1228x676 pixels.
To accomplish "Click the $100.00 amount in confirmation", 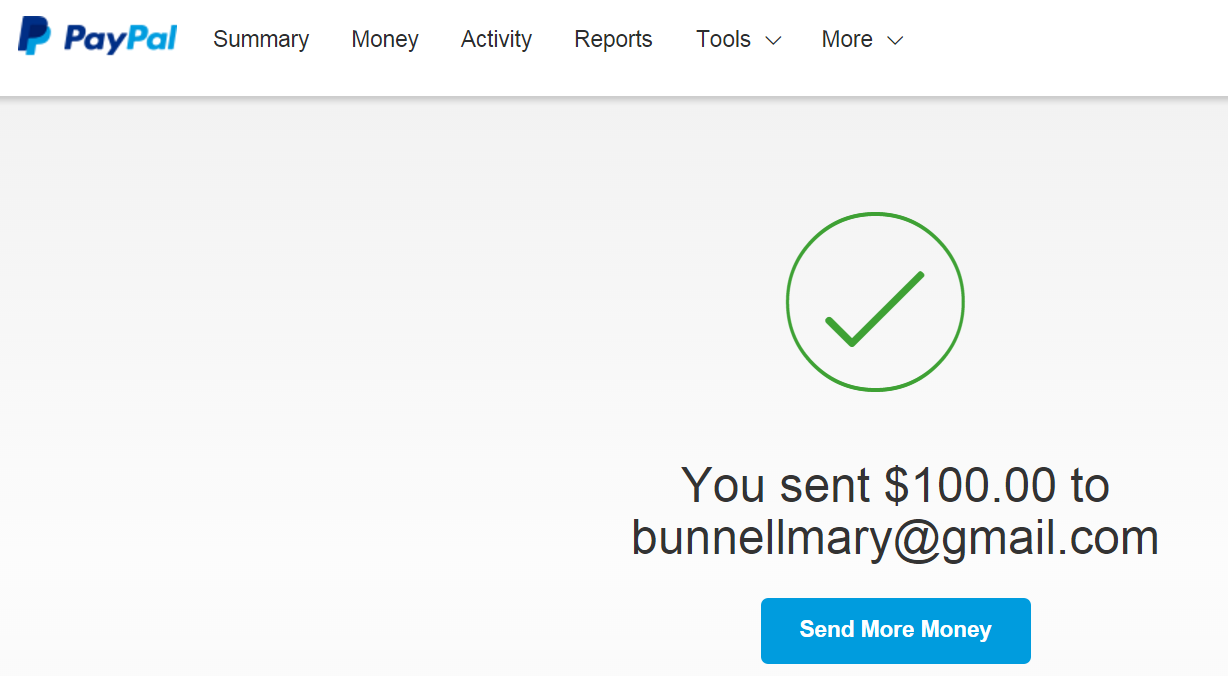I will click(x=970, y=486).
